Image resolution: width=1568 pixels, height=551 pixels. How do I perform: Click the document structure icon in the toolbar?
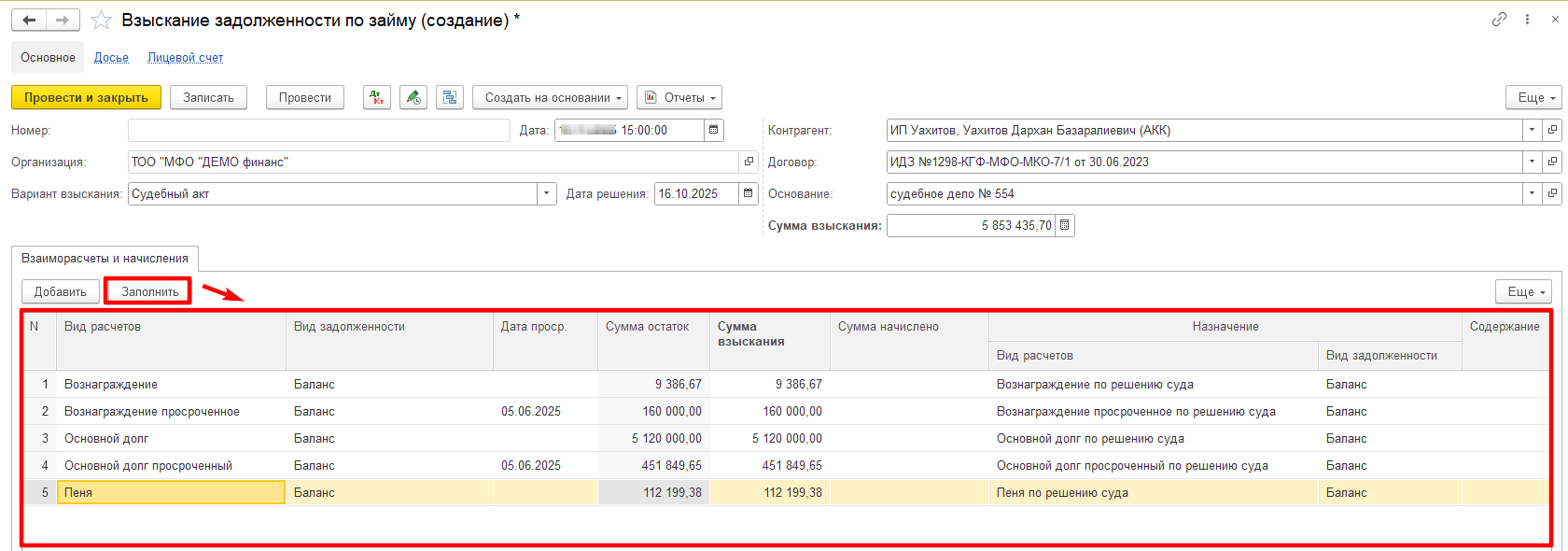click(x=450, y=97)
